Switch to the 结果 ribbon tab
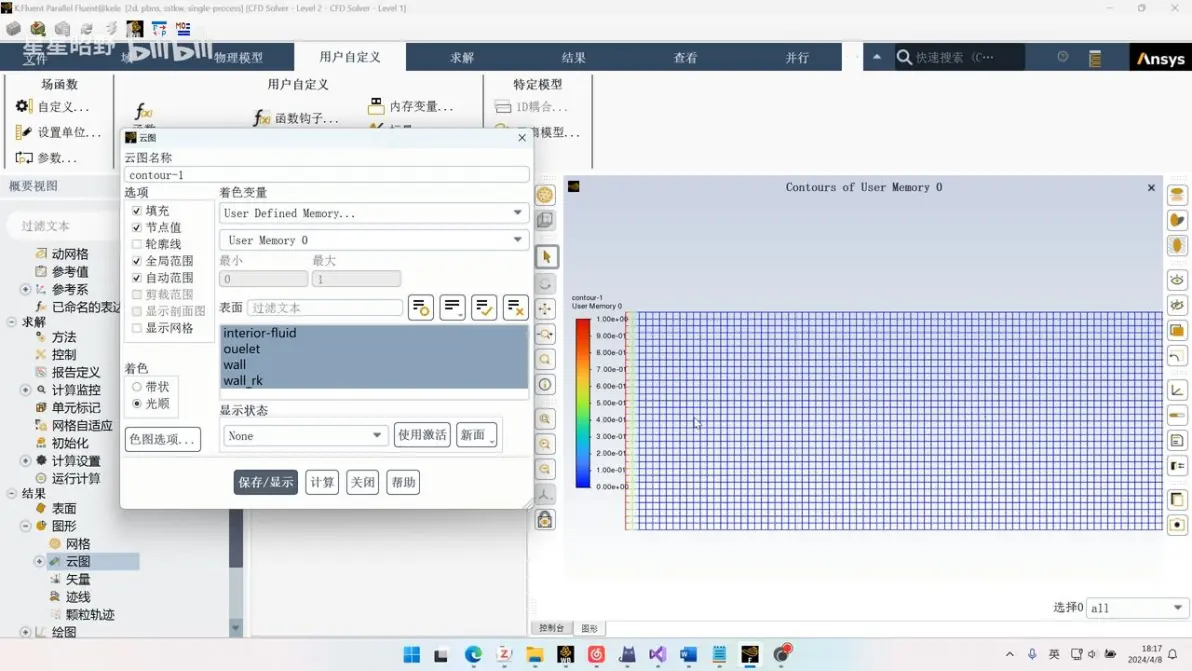The height and width of the screenshot is (671, 1192). [573, 57]
